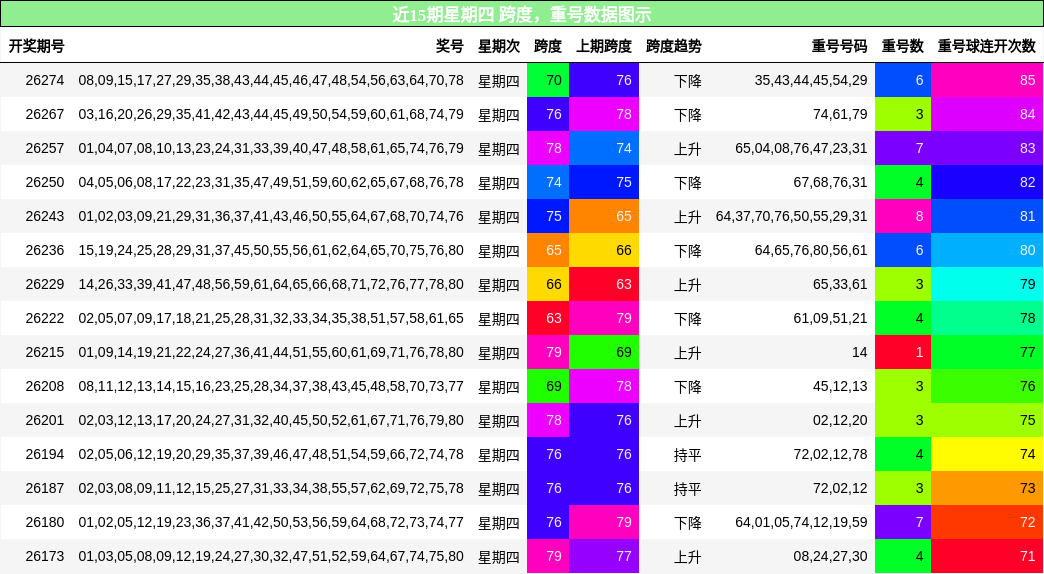Click the winning numbers of row 26173
The width and height of the screenshot is (1044, 574).
271,556
